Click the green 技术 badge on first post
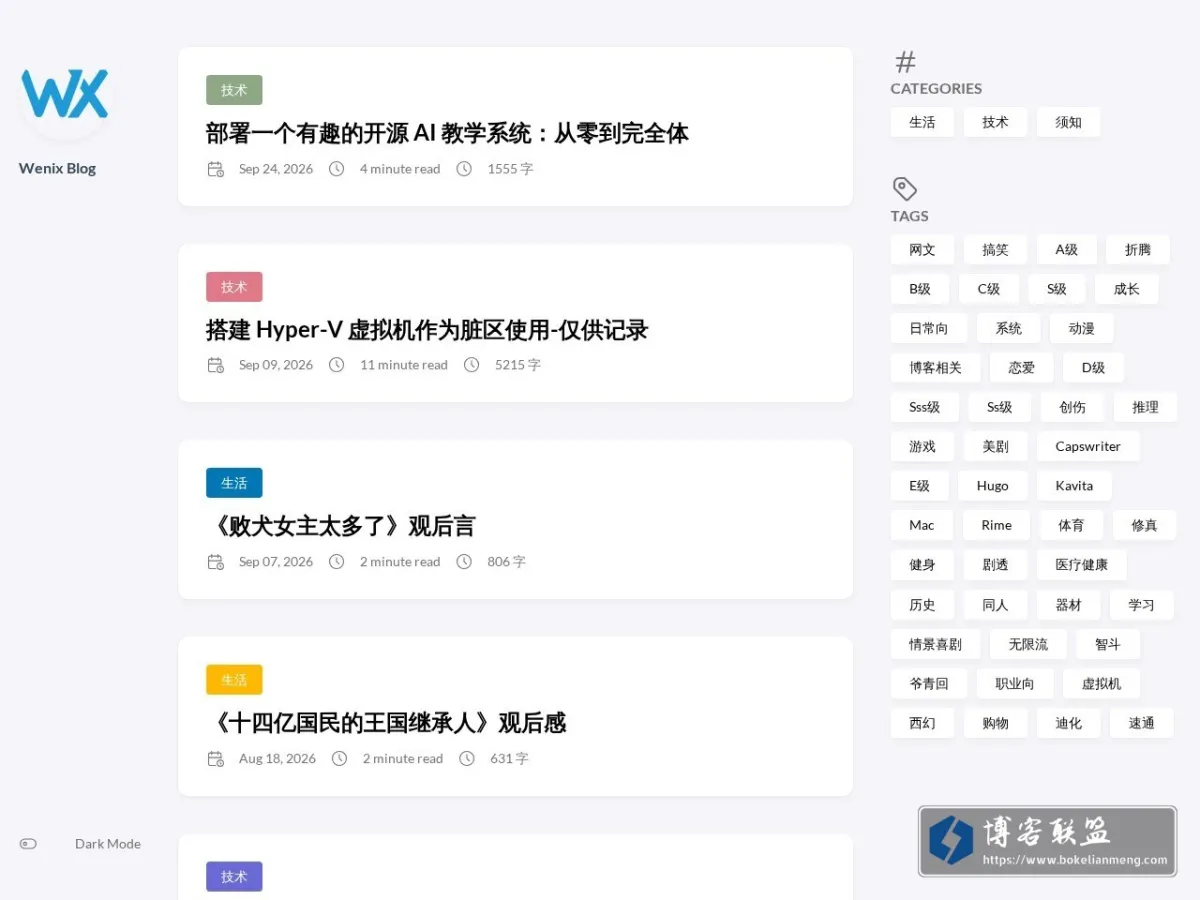The image size is (1200, 900). [x=234, y=90]
